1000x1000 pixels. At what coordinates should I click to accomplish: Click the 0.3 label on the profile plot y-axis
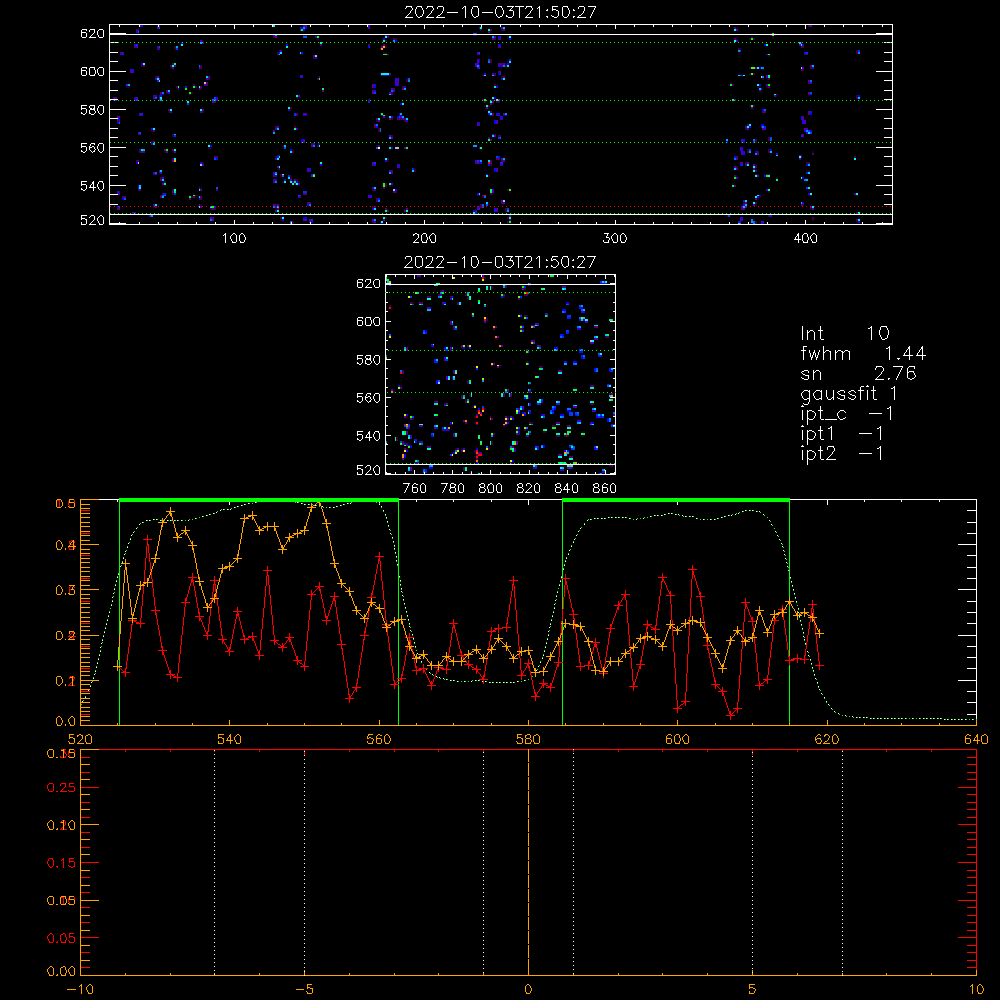coord(66,591)
